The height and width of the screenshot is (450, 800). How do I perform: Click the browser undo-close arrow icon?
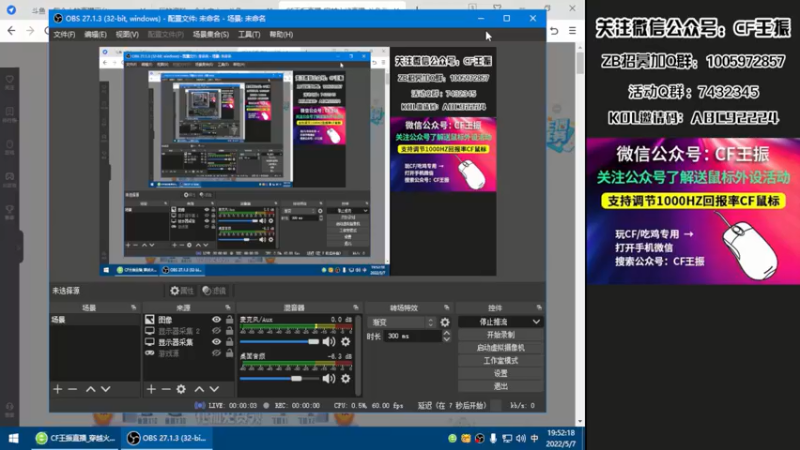pyautogui.click(x=554, y=31)
